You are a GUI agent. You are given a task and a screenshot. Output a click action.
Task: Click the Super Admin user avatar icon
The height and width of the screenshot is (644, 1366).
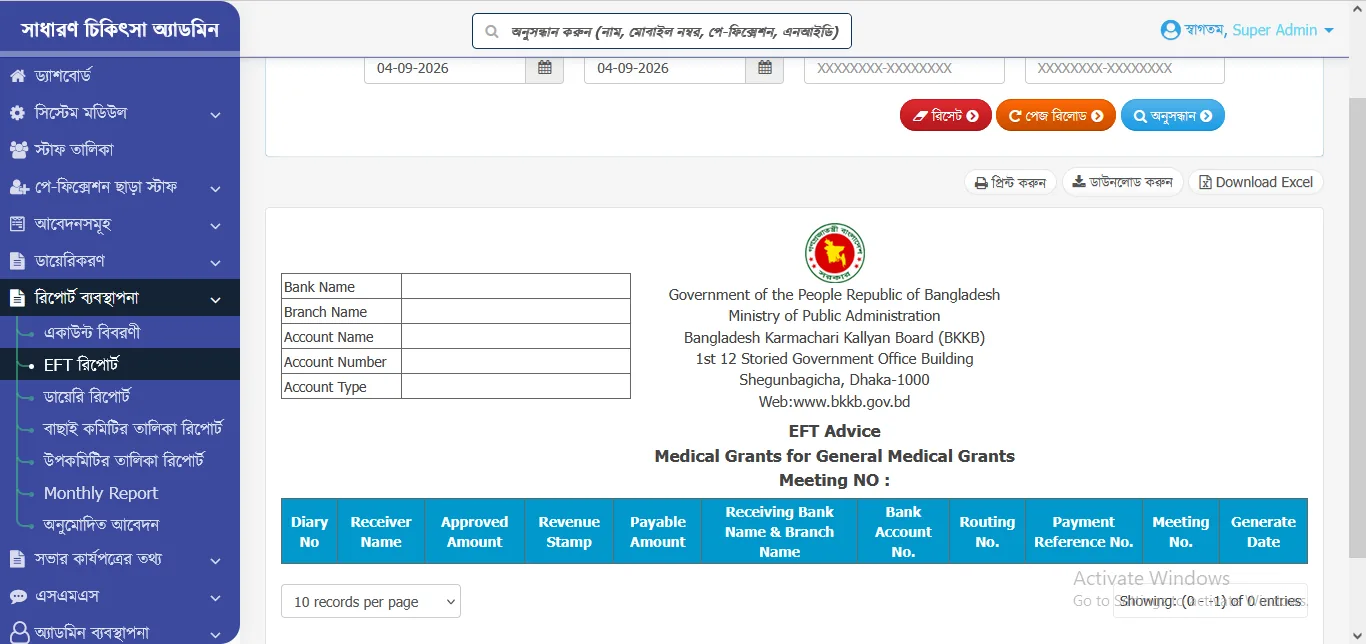(x=1170, y=30)
